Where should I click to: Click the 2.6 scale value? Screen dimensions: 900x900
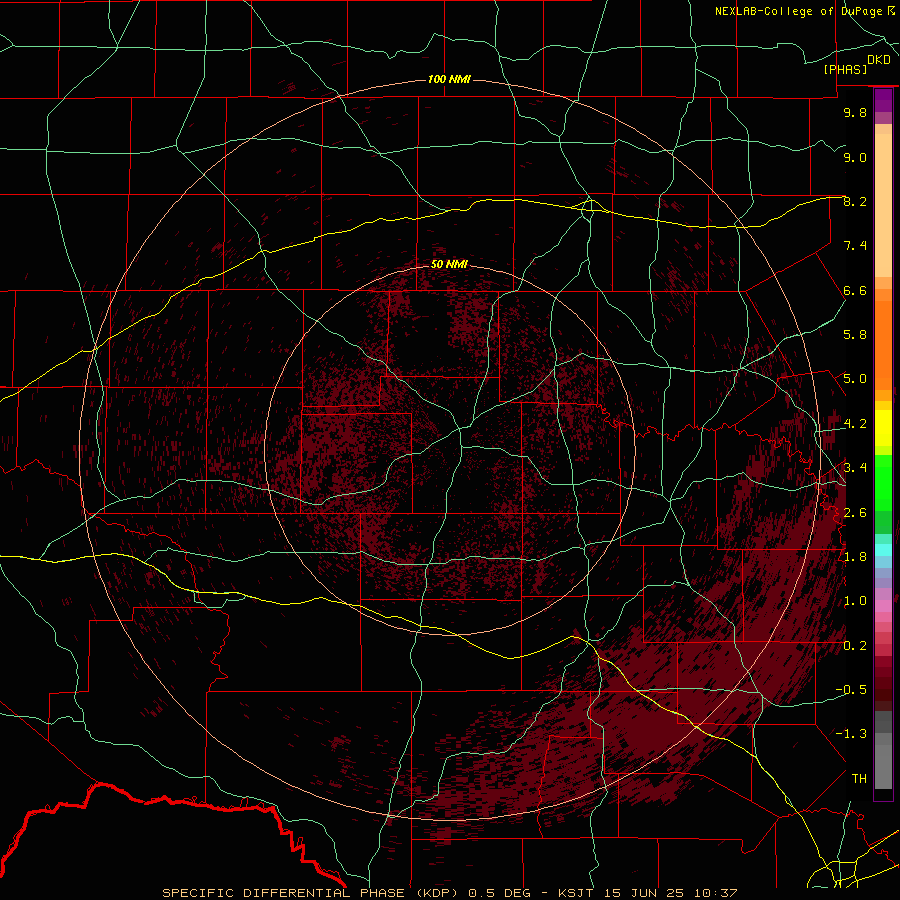click(855, 513)
